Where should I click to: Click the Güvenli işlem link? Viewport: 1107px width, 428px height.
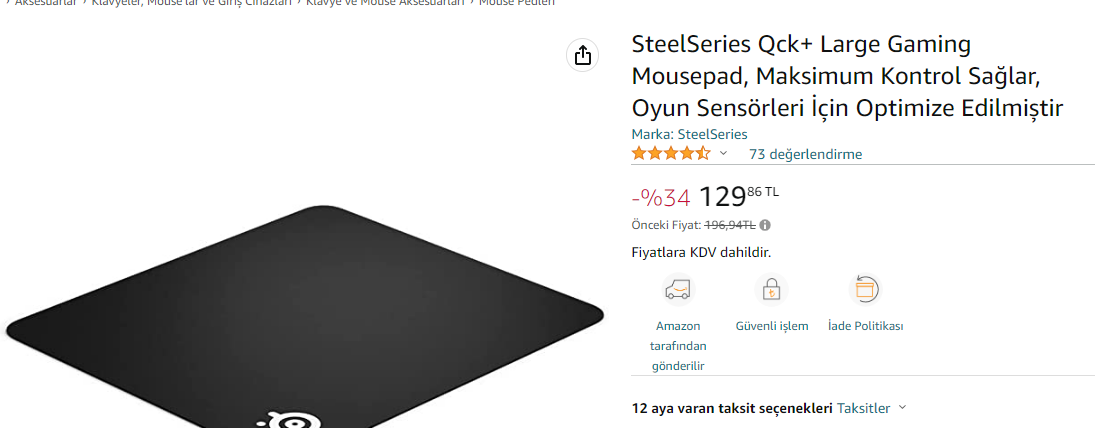pos(772,326)
